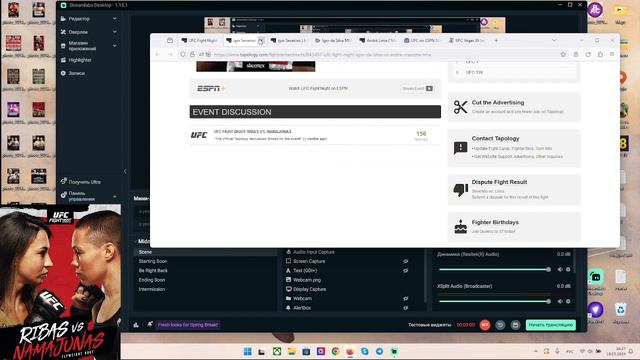Select the Ending Soon scene
This screenshot has width=640, height=360.
(152, 280)
